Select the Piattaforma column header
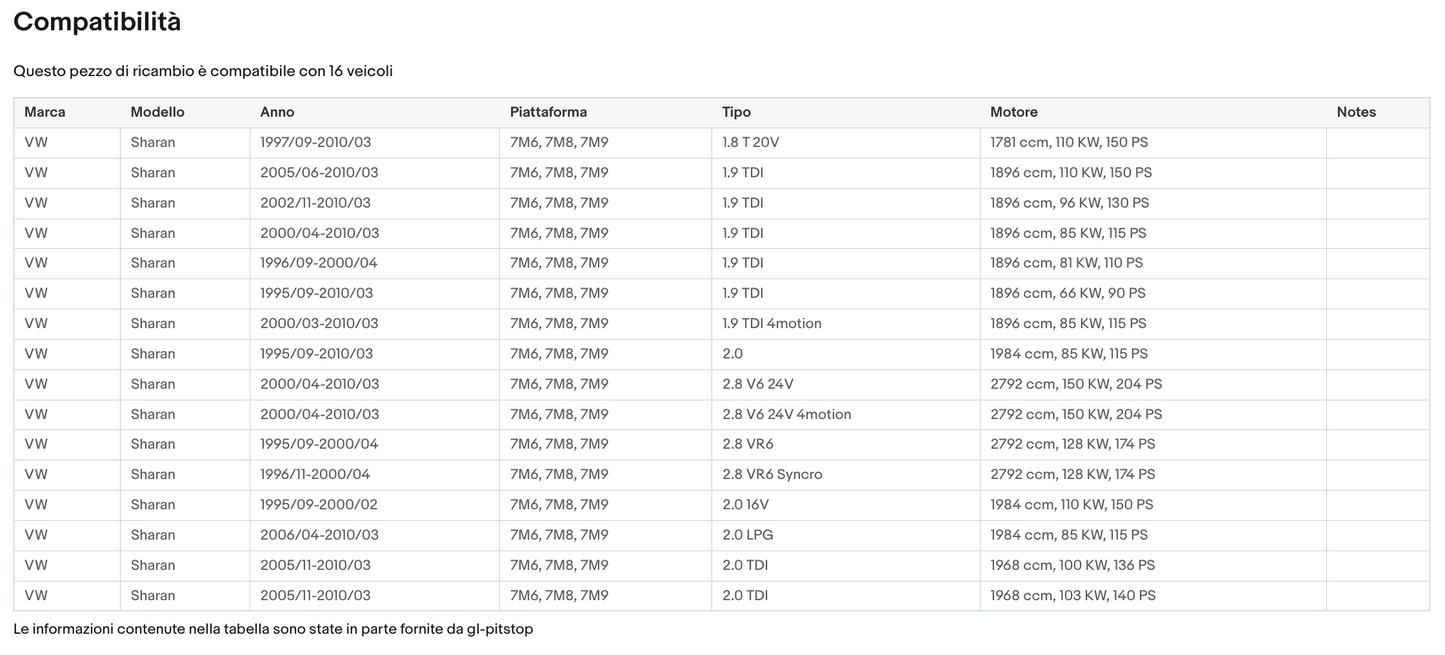This screenshot has height=655, width=1445. [x=548, y=112]
